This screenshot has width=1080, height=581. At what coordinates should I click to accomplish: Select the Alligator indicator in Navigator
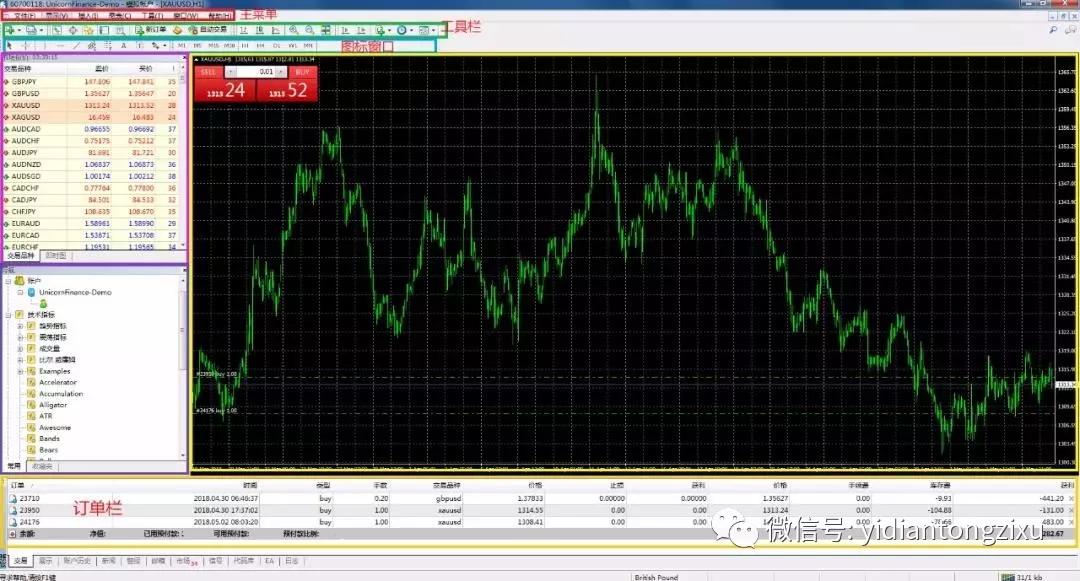[x=53, y=405]
